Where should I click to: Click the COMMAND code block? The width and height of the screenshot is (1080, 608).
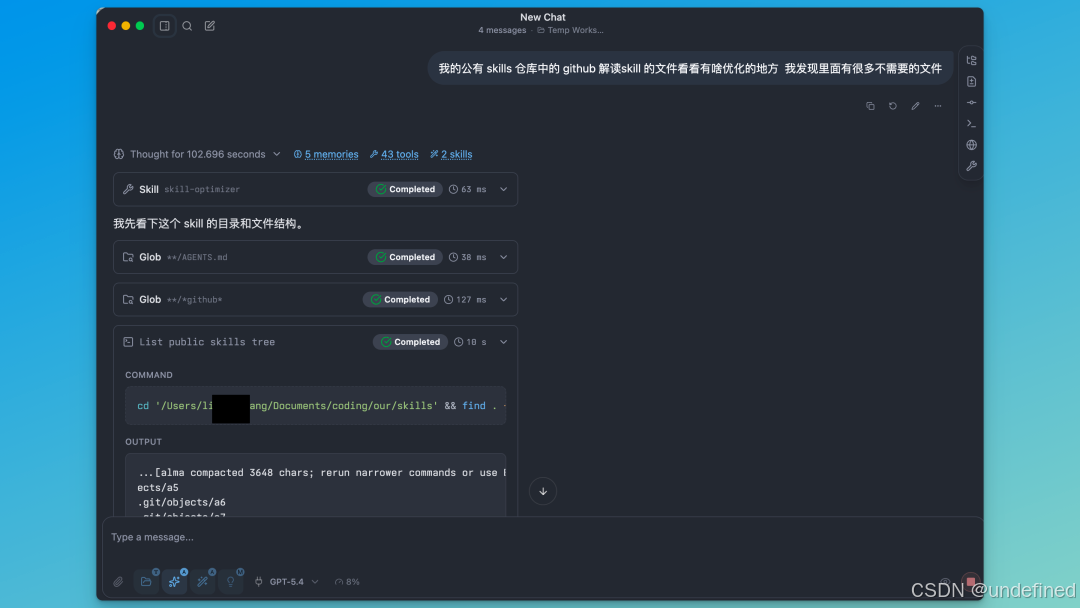(x=315, y=406)
